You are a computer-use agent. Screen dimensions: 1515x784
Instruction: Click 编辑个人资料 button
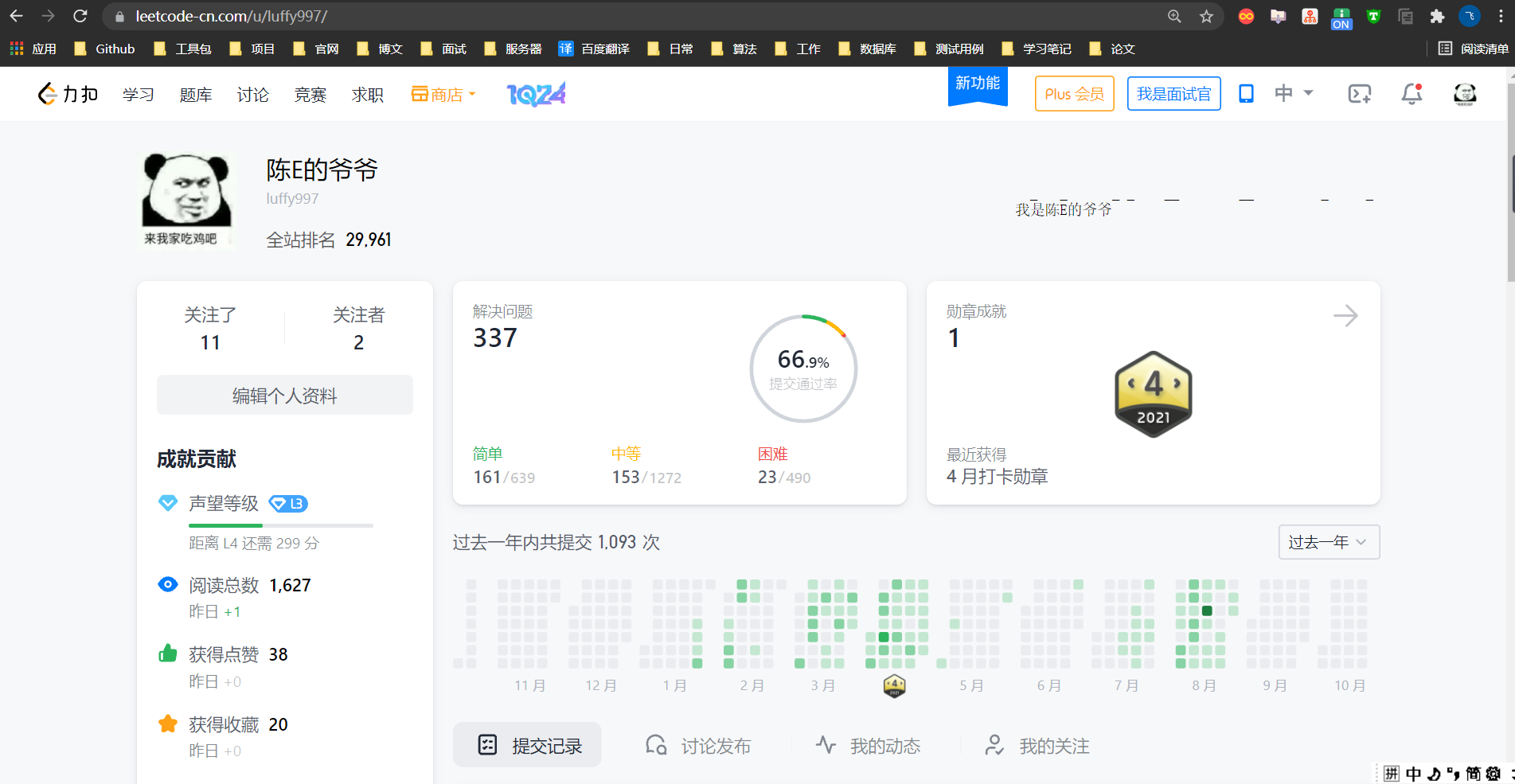(285, 395)
